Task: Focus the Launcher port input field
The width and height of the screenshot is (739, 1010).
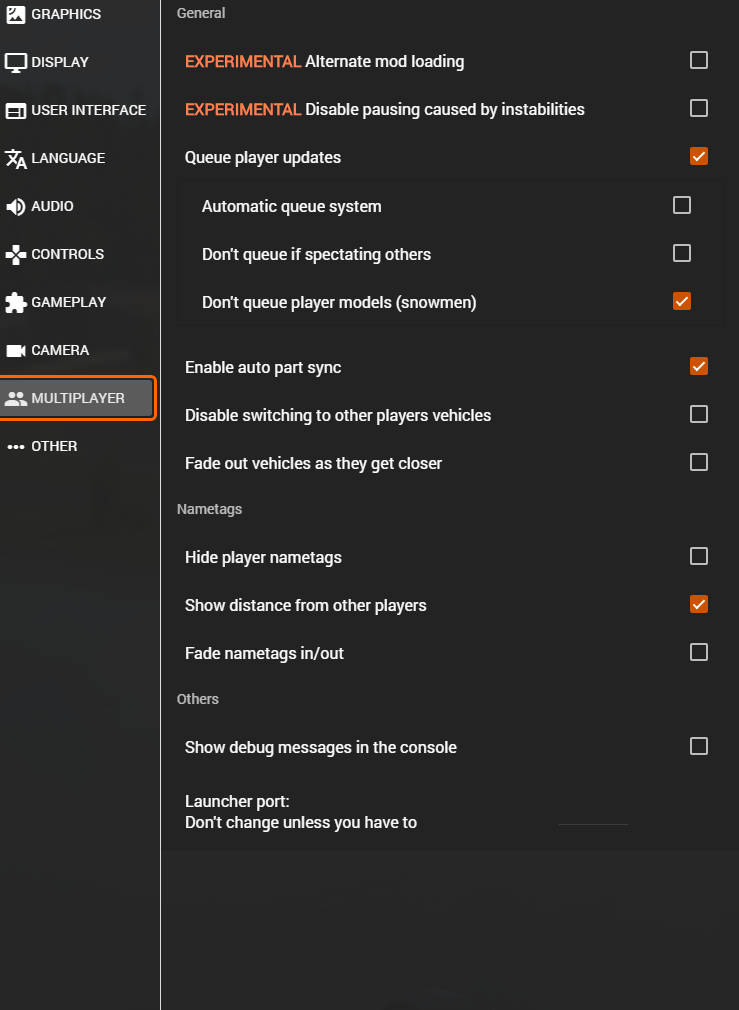Action: click(x=593, y=814)
